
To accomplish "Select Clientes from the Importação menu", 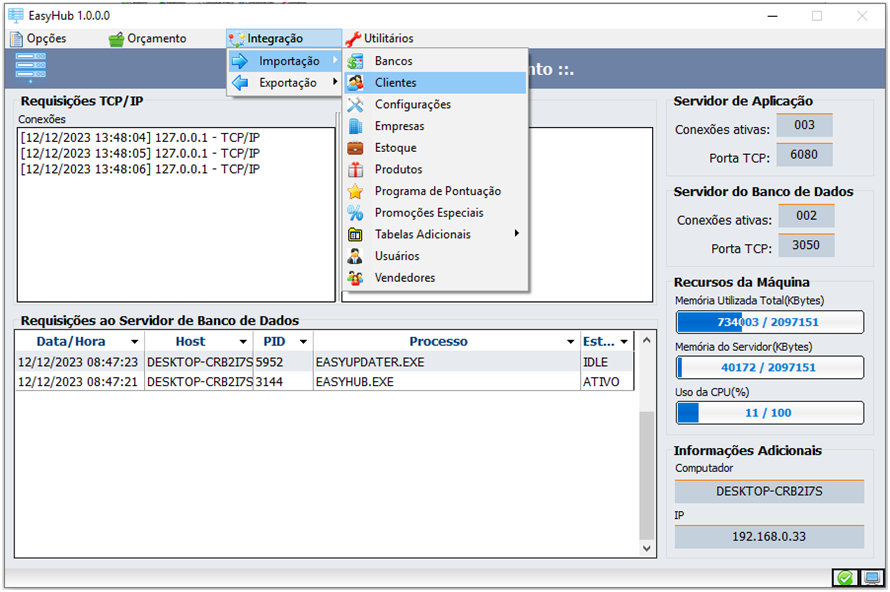I will [x=396, y=83].
